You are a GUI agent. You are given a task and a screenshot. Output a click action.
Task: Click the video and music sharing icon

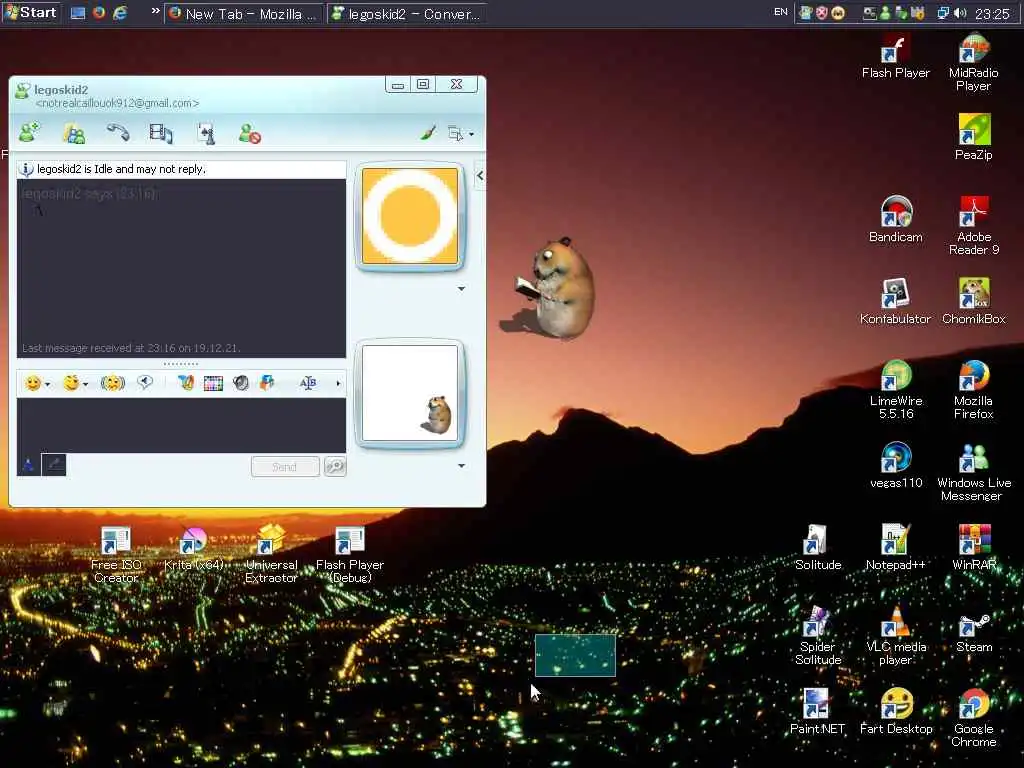click(161, 133)
